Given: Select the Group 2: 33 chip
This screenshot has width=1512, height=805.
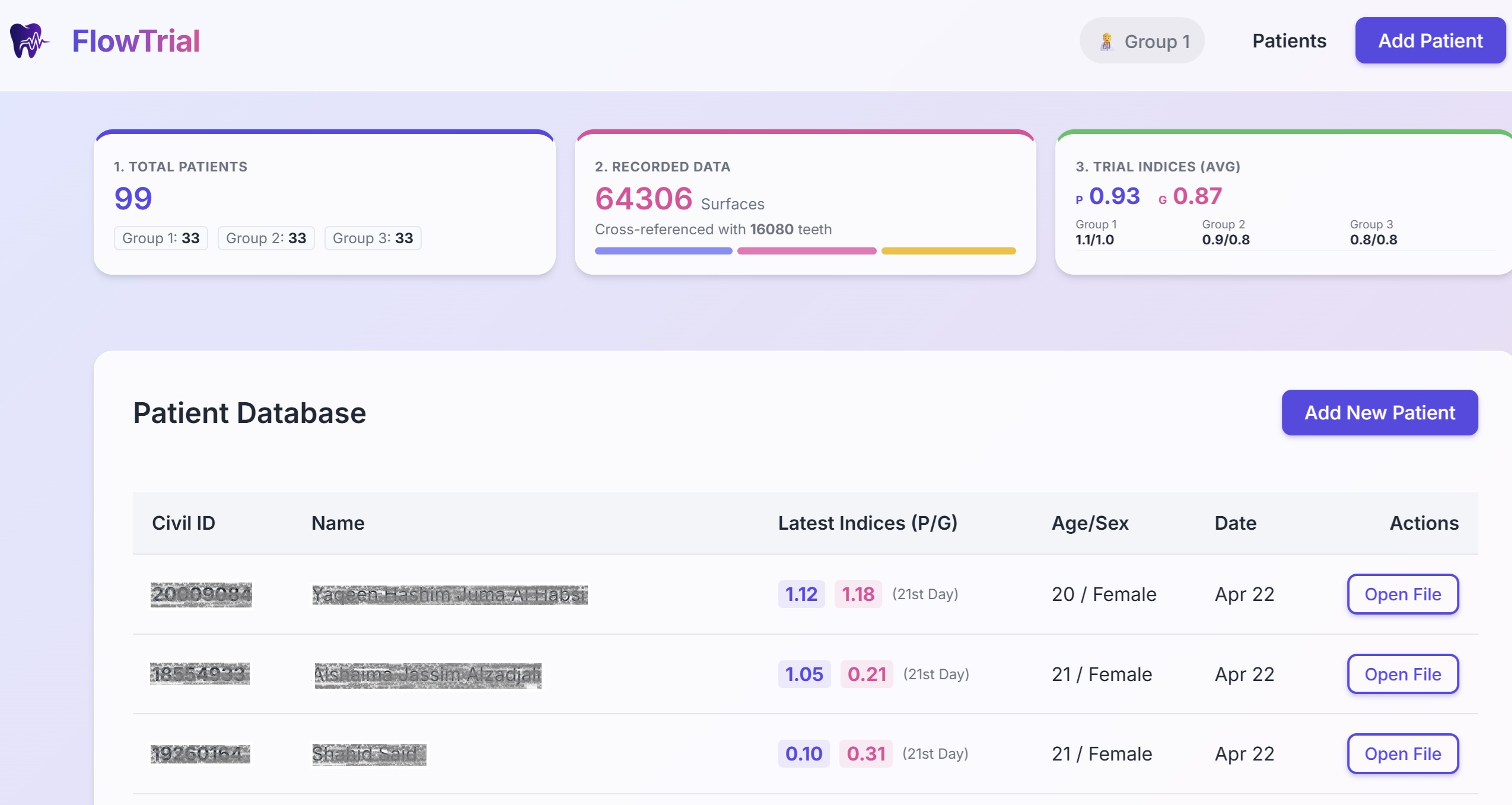Looking at the screenshot, I should tap(266, 238).
